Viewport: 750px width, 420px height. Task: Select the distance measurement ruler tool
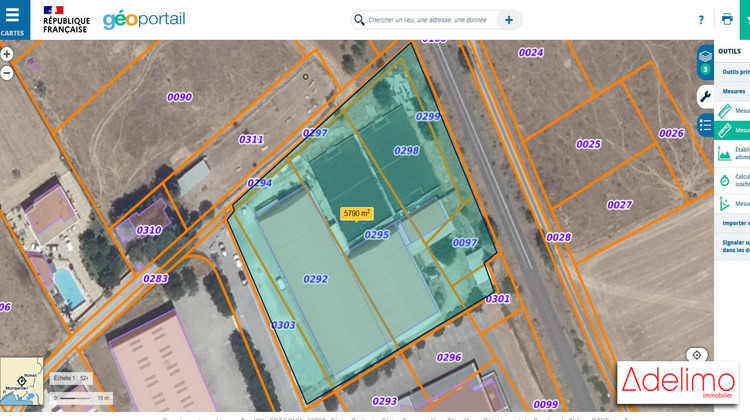click(x=726, y=111)
